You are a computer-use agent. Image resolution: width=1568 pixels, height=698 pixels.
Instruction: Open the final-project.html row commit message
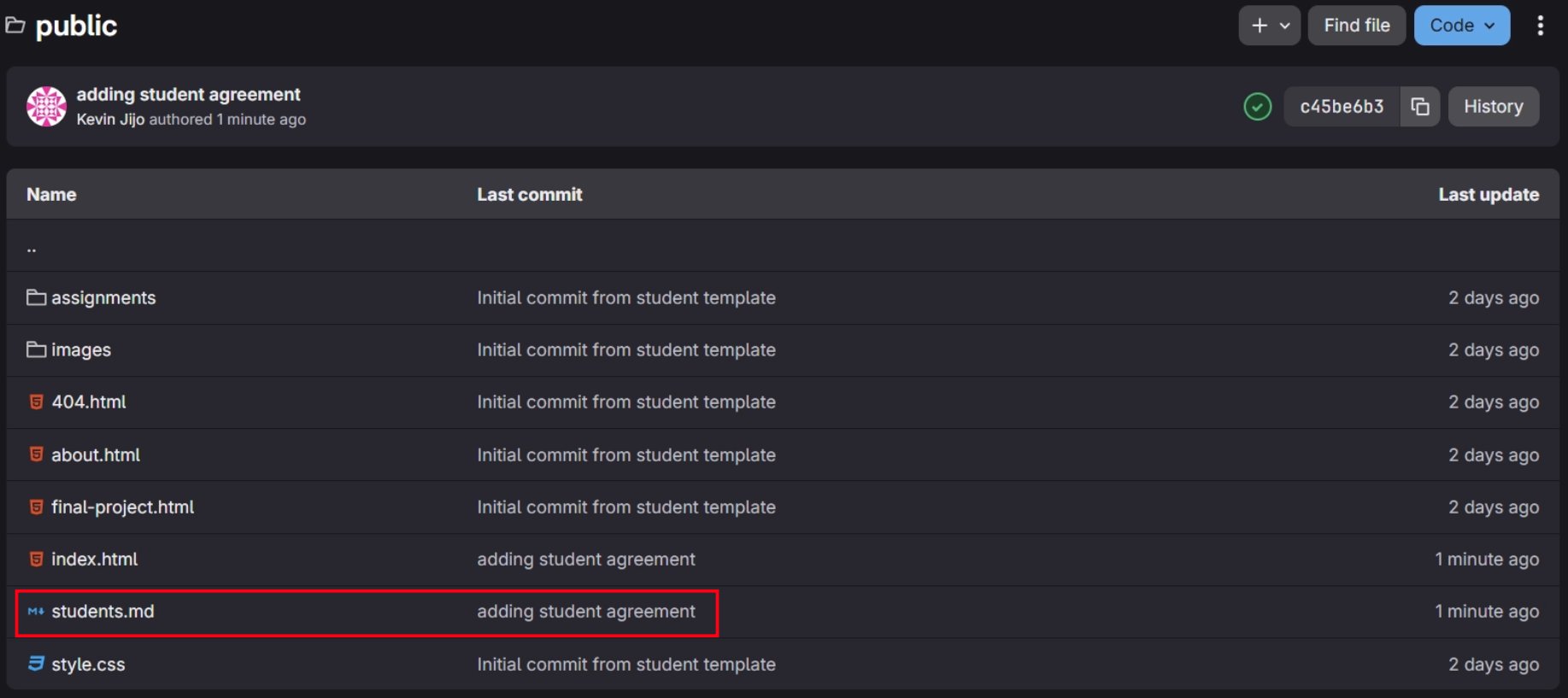626,507
